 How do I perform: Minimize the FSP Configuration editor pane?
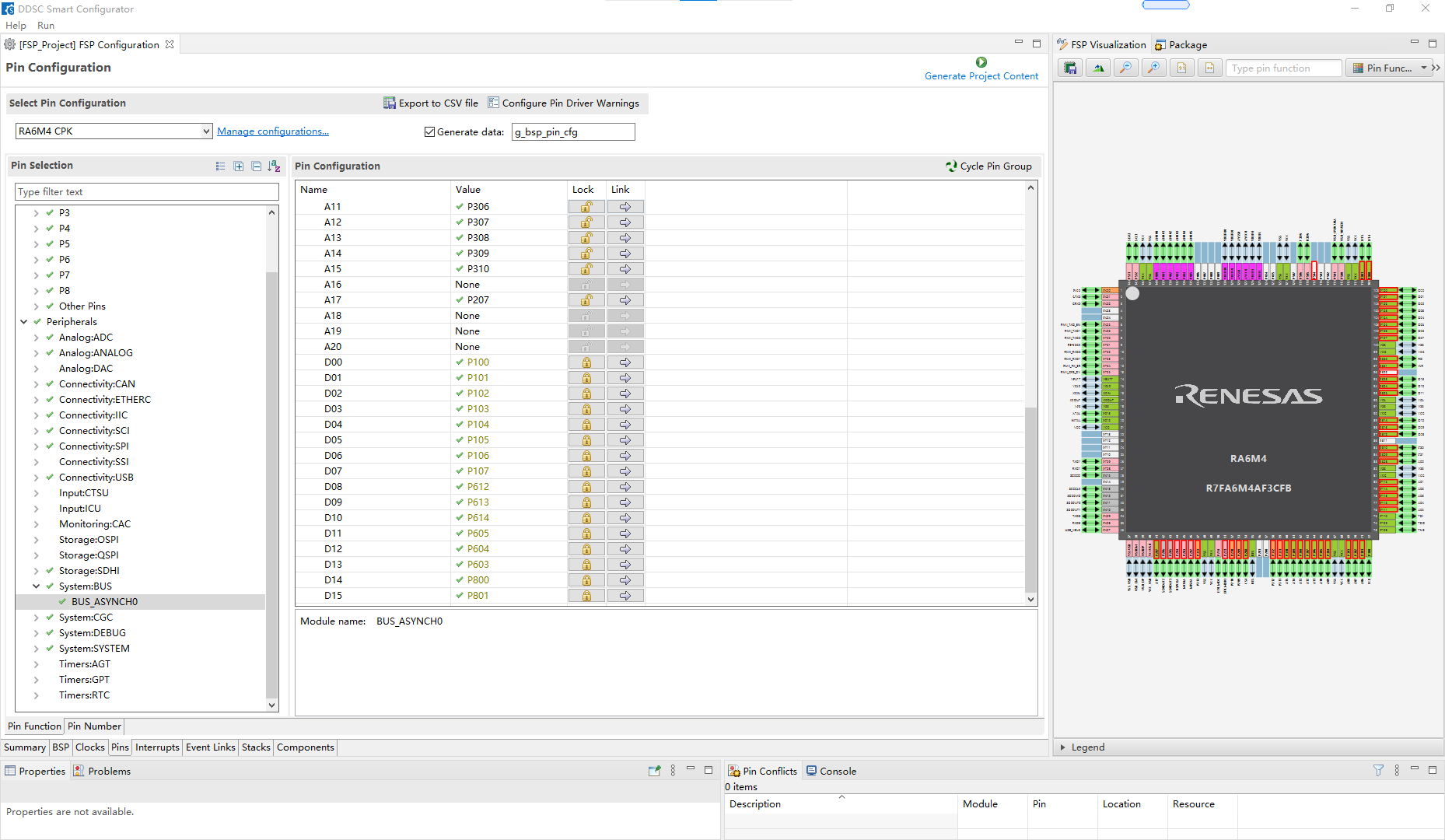click(x=1018, y=43)
